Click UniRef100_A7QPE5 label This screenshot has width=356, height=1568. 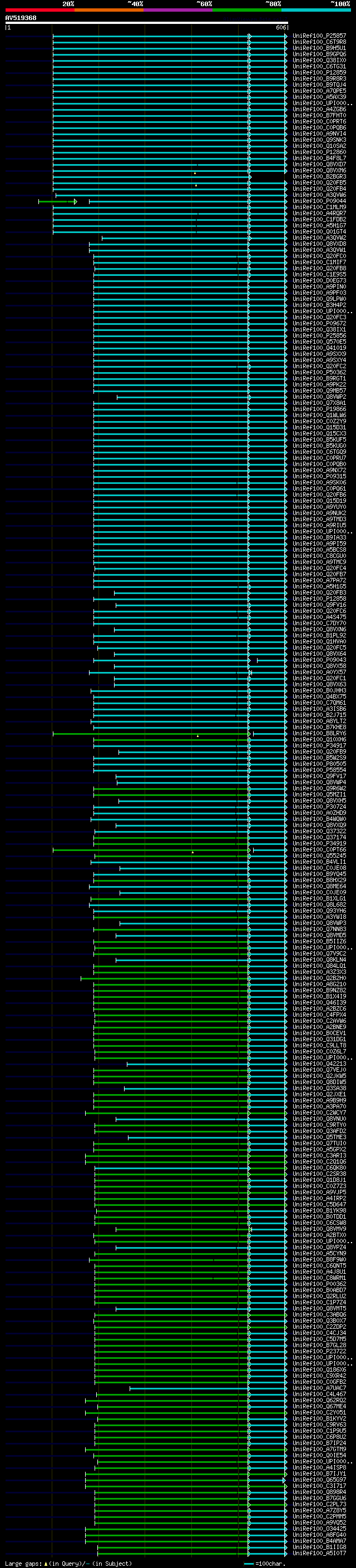319,91
